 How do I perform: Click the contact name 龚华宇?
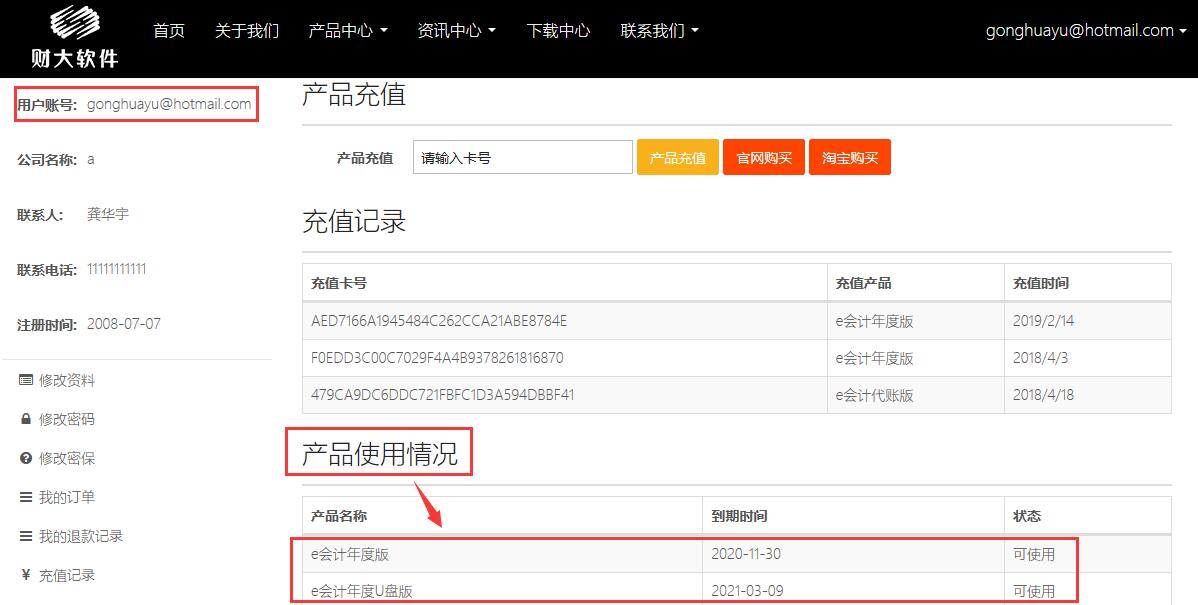[108, 214]
